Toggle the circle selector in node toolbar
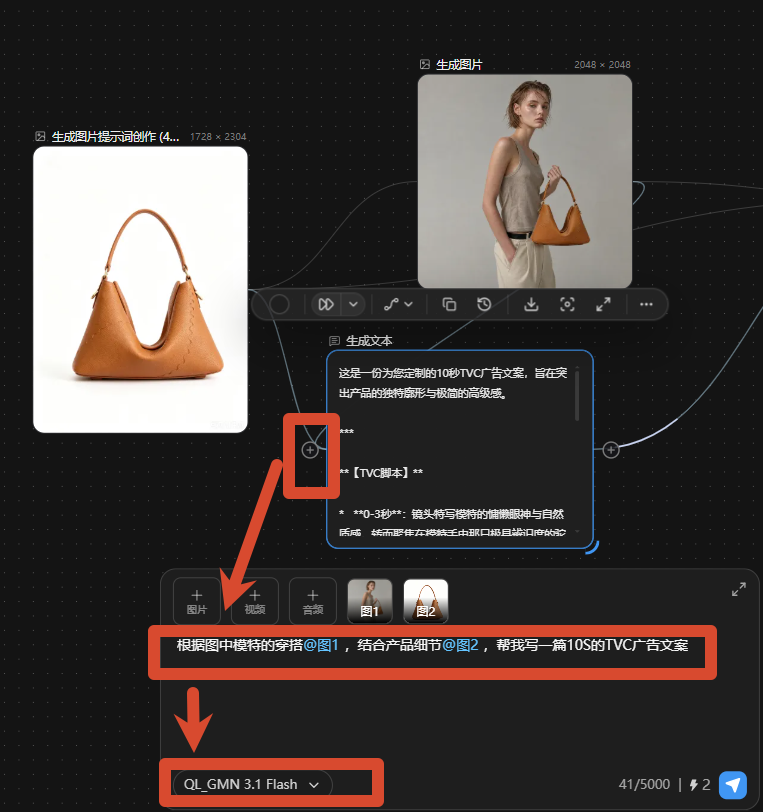 279,304
